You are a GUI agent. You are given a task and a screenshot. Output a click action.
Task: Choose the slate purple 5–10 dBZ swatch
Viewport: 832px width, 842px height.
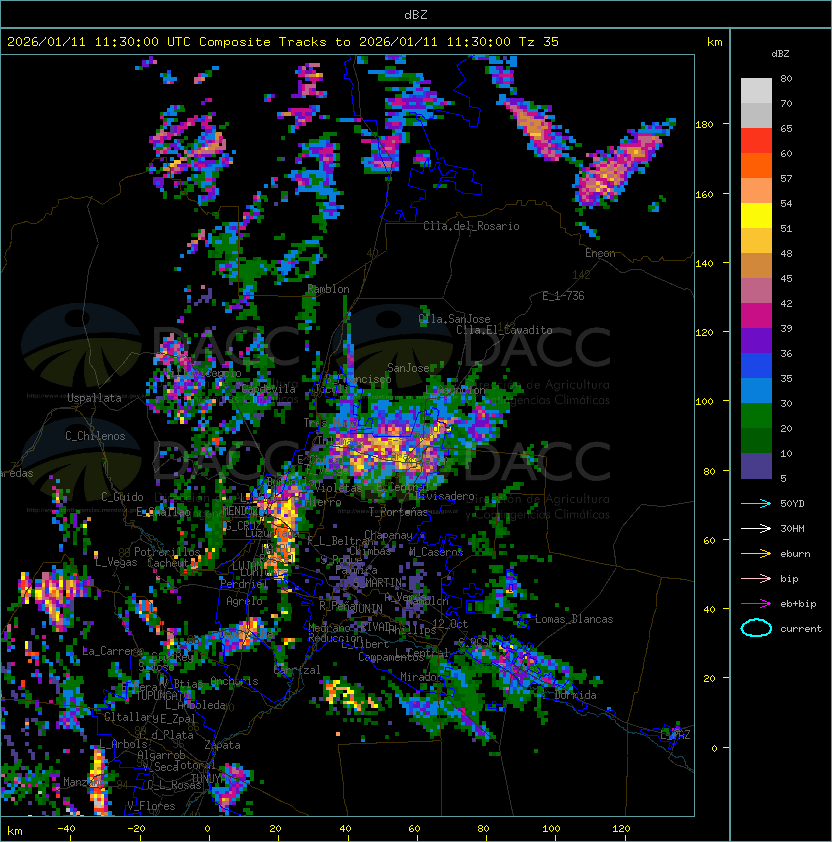coord(756,466)
